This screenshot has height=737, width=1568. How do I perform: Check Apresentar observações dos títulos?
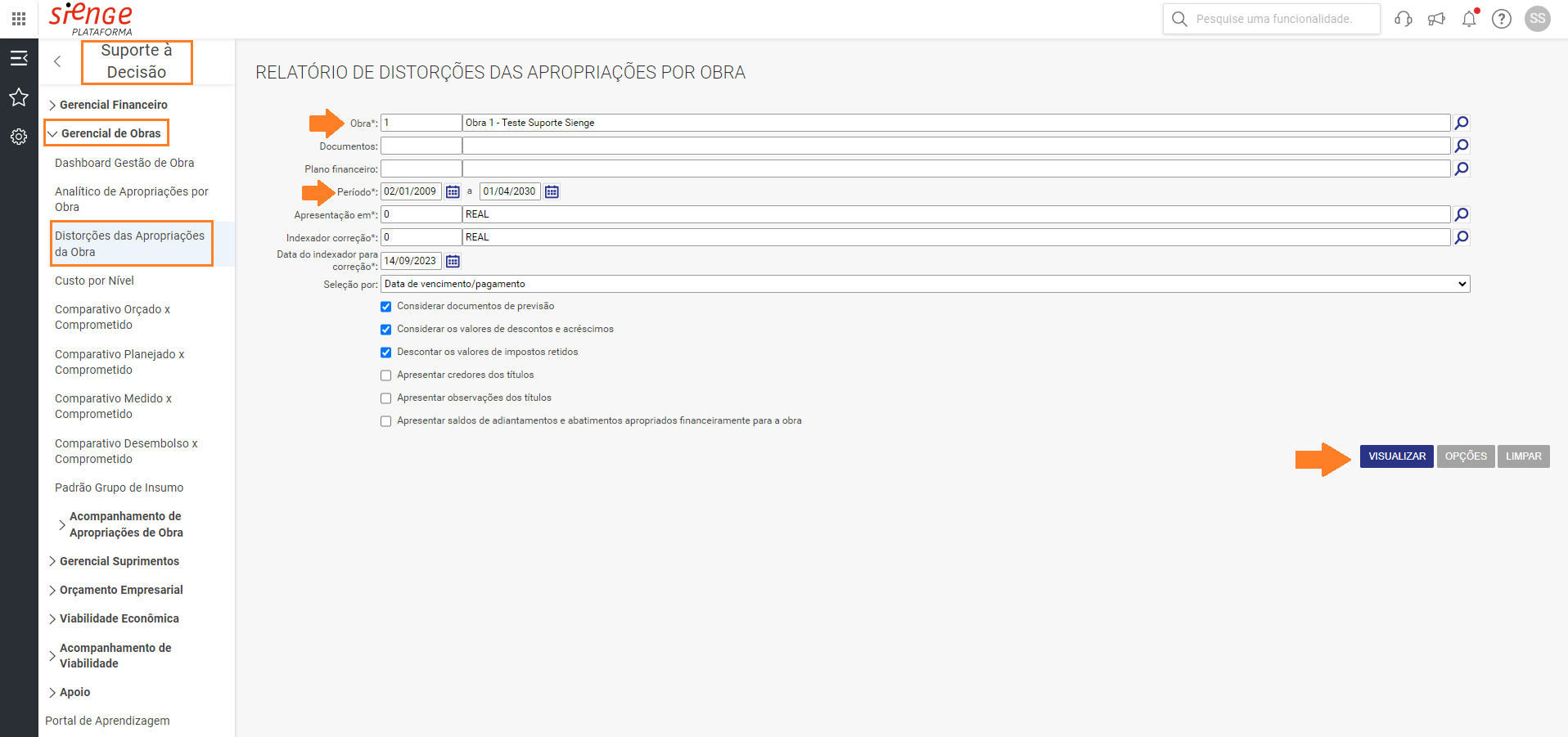click(385, 398)
